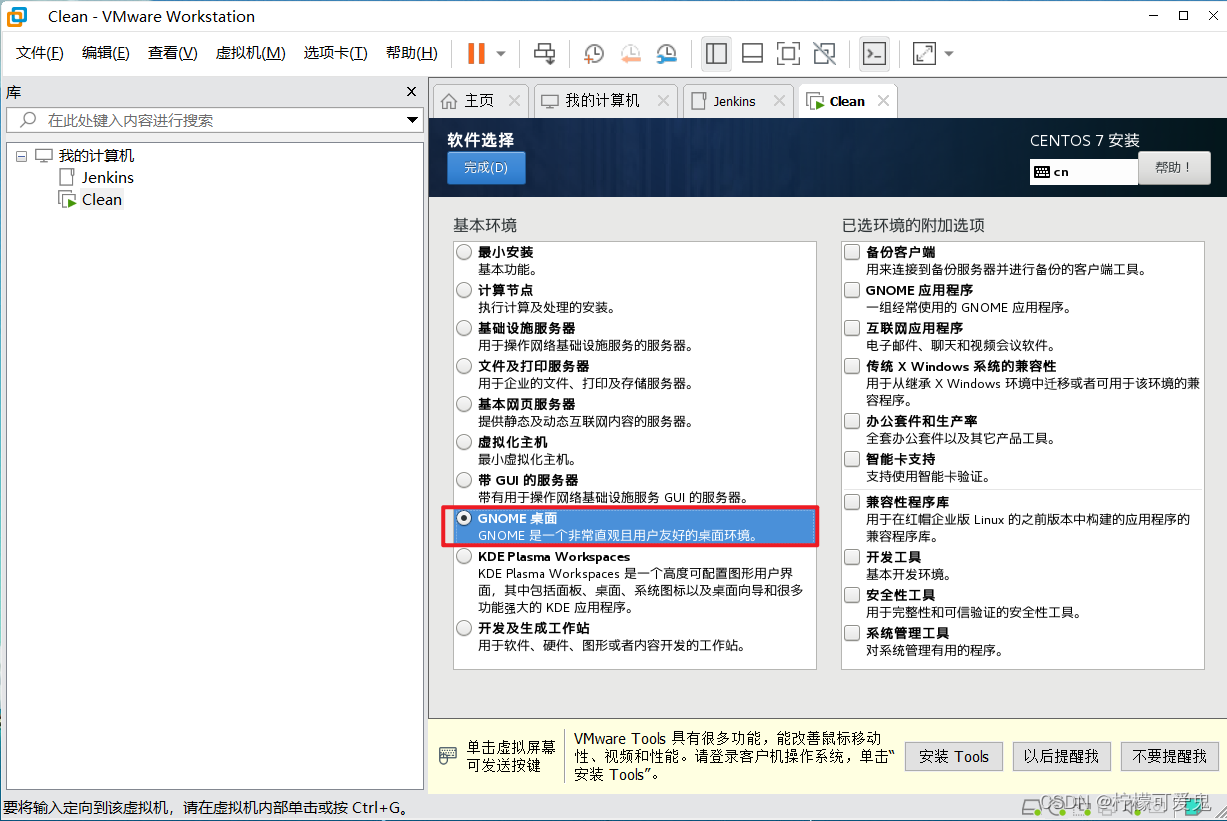The width and height of the screenshot is (1227, 821).
Task: Check the 安全性工具 checkbox
Action: [x=852, y=595]
